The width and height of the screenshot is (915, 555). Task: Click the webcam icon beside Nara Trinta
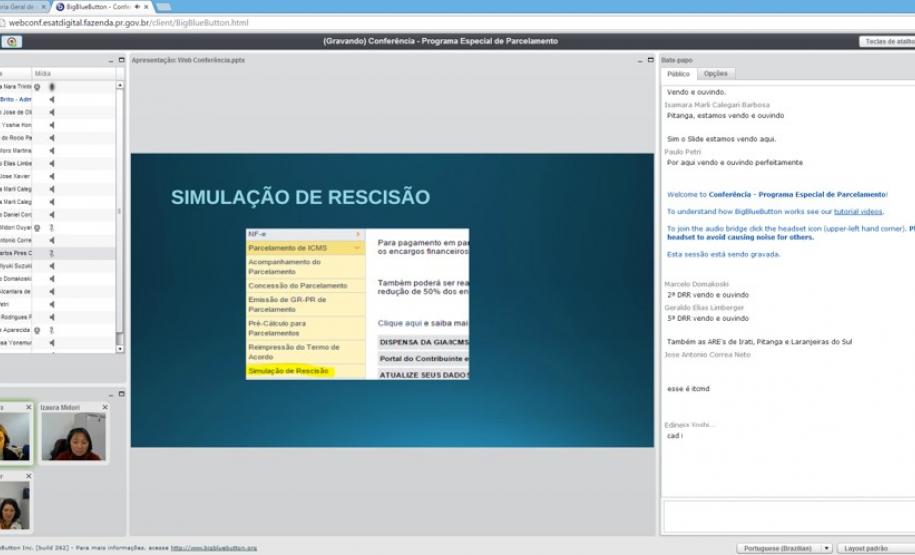[x=39, y=87]
